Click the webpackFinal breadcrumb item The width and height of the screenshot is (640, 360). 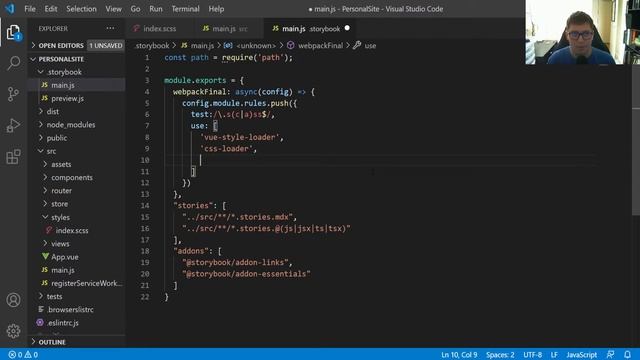320,46
